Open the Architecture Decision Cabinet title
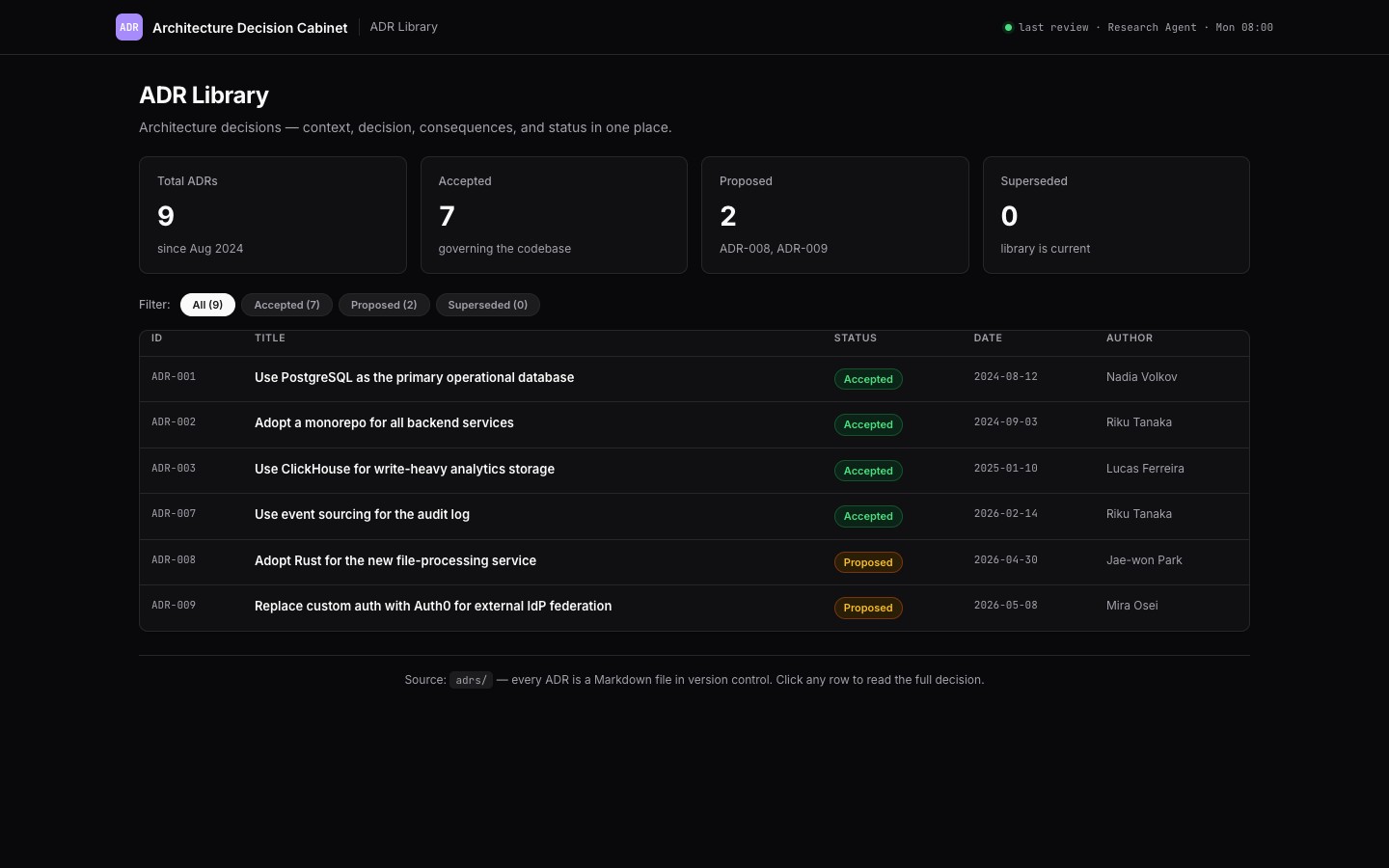The height and width of the screenshot is (868, 1389). point(250,28)
